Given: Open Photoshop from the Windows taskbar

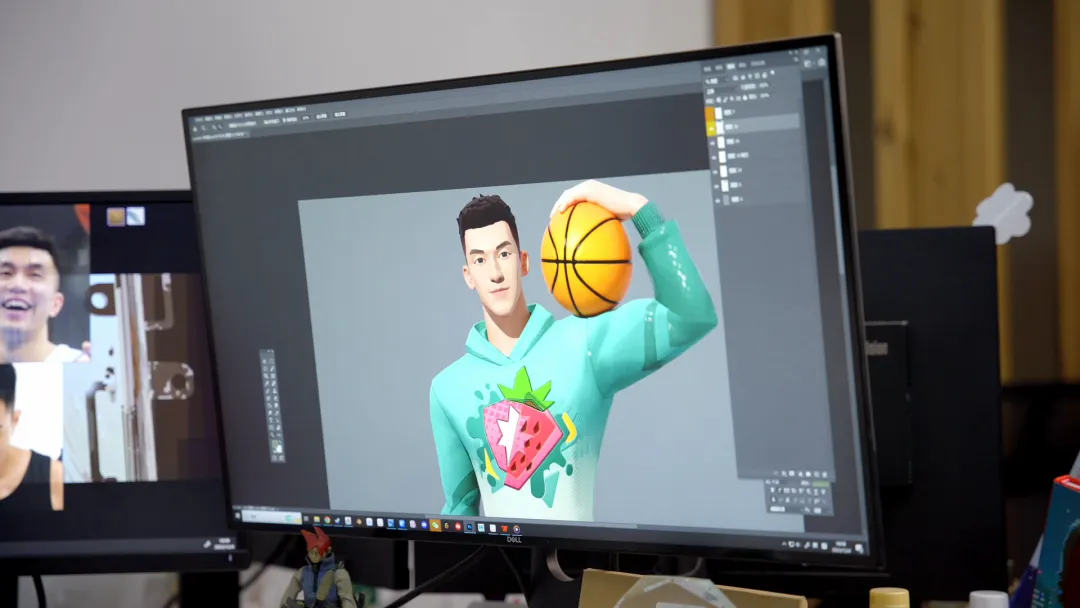Looking at the screenshot, I should [469, 527].
